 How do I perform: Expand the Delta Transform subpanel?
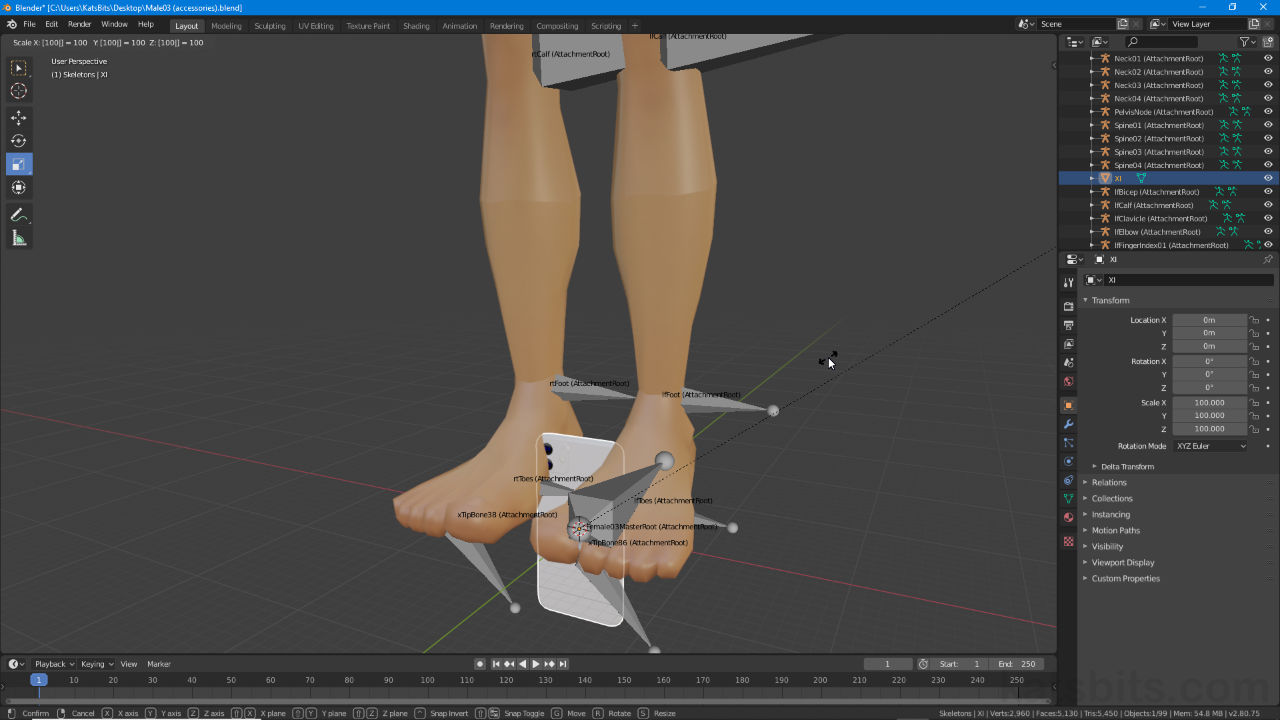coord(1127,466)
